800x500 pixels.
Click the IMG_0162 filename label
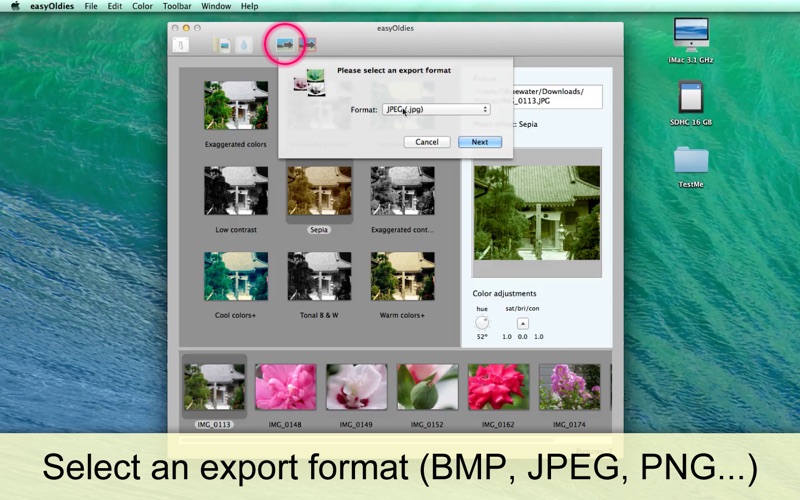(498, 424)
